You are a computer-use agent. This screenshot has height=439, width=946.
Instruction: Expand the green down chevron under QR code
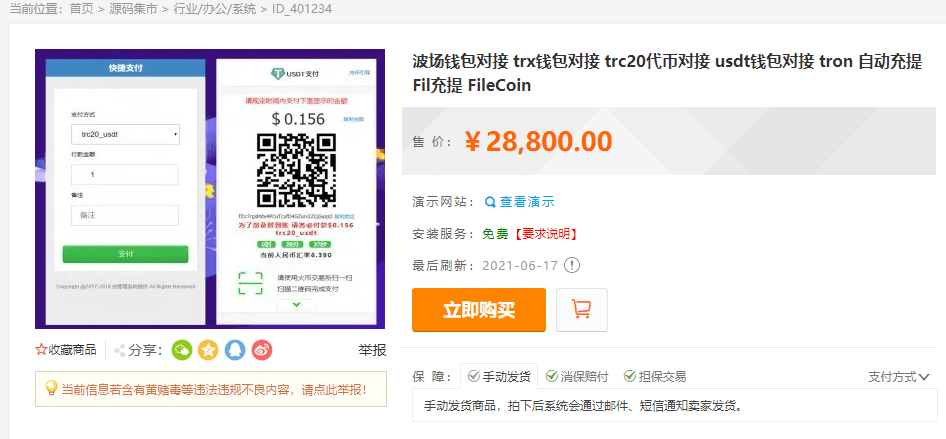coord(296,305)
